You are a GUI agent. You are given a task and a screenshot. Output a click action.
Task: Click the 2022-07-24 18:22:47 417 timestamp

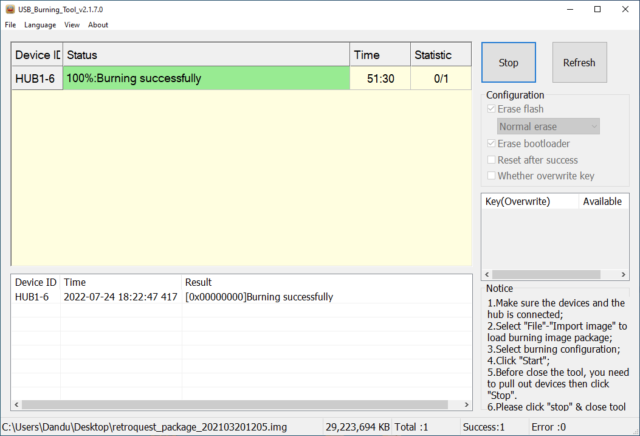coord(120,297)
